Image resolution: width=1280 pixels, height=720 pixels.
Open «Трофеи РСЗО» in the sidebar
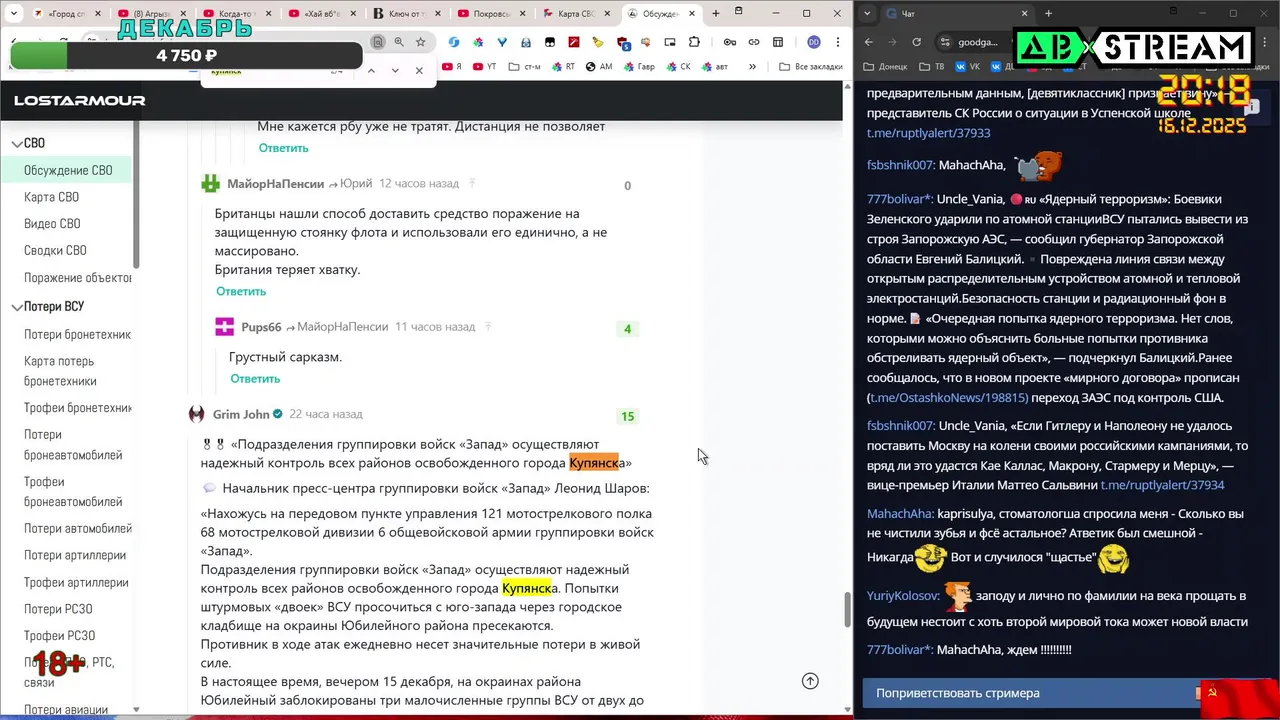[59, 636]
